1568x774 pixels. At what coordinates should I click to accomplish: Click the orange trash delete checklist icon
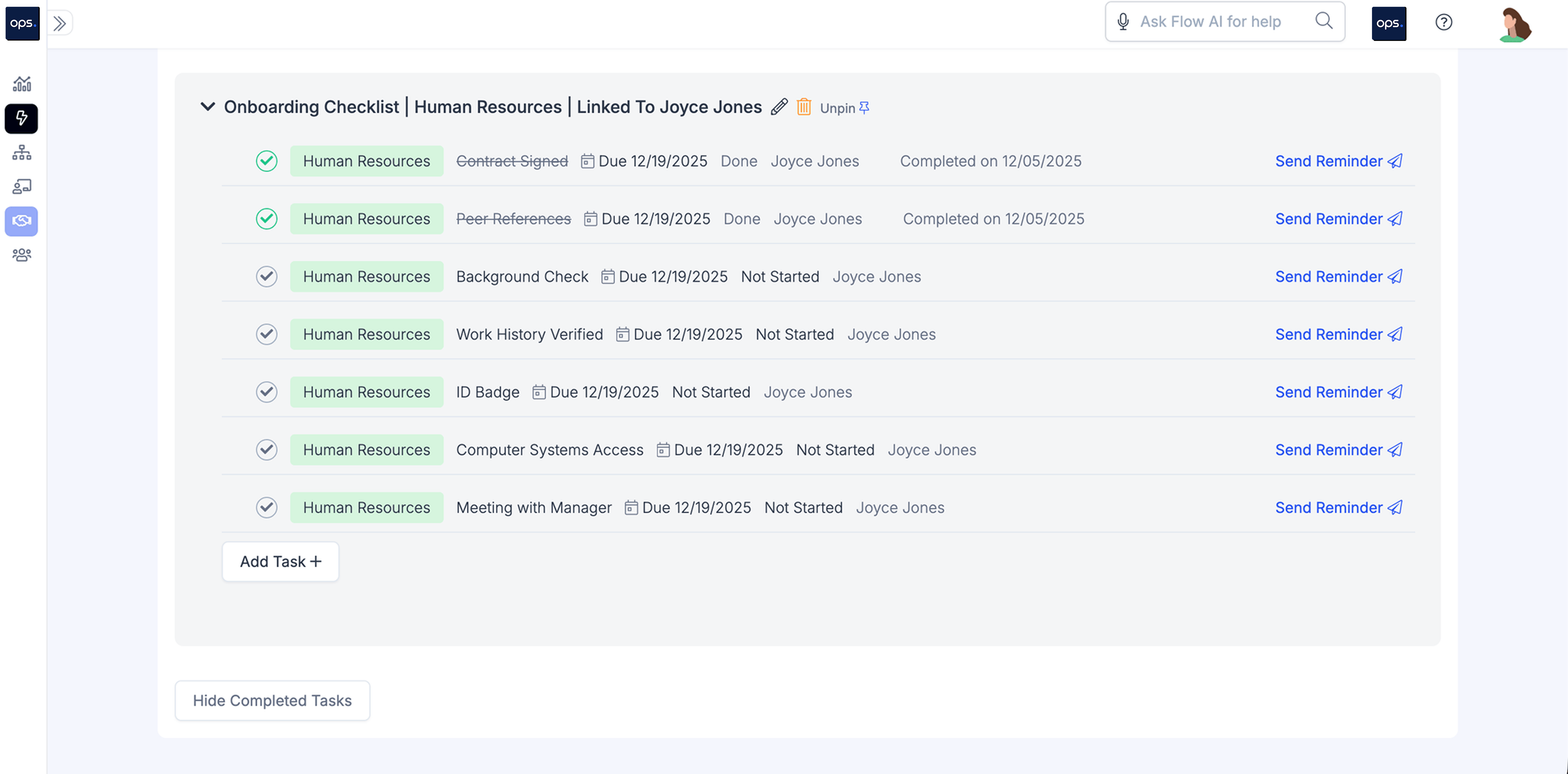pyautogui.click(x=804, y=107)
